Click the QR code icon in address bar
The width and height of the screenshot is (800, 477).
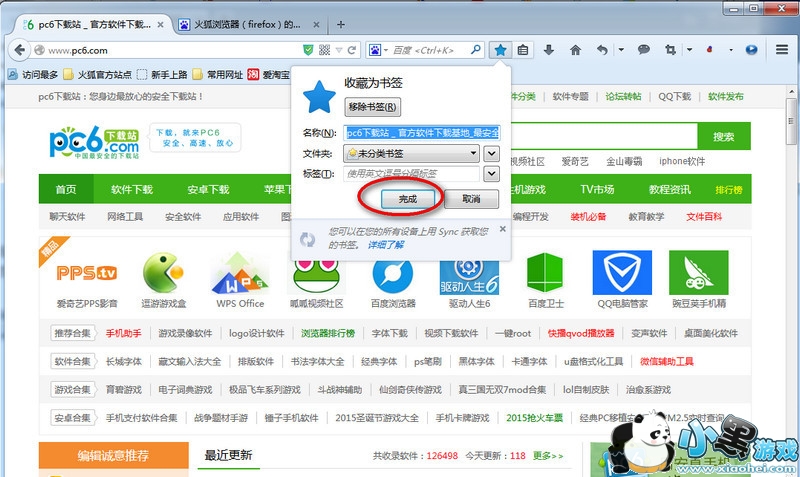[x=324, y=50]
